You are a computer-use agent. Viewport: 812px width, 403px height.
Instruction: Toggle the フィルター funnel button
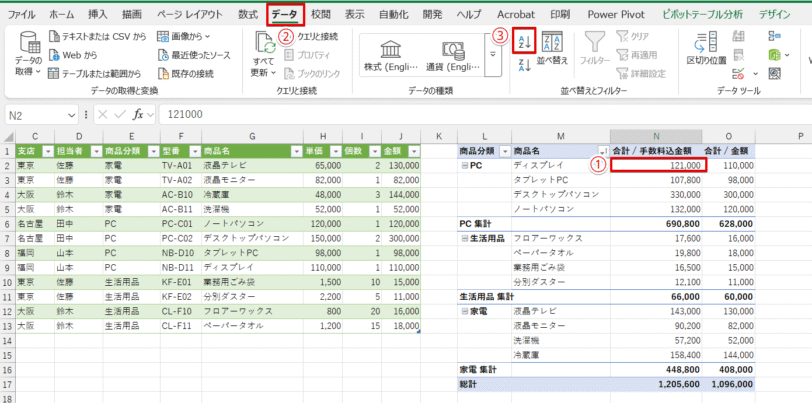(595, 48)
